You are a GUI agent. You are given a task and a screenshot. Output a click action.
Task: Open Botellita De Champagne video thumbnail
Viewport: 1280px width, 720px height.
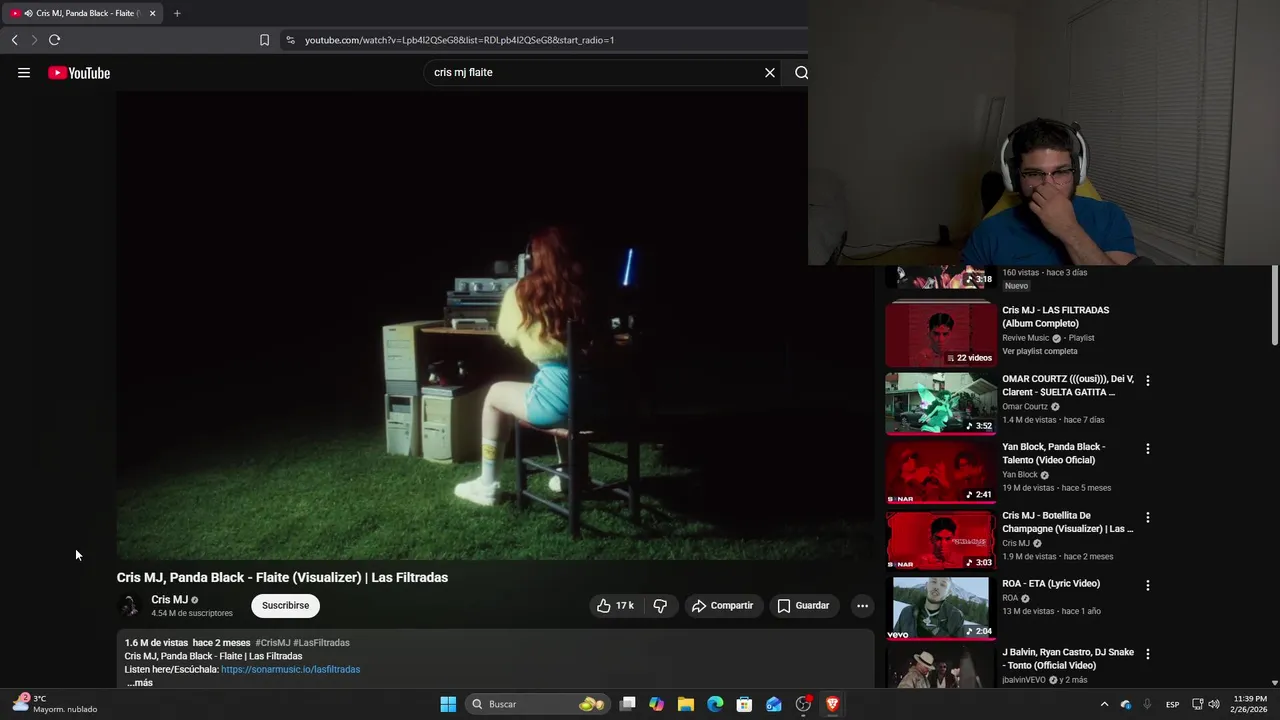[x=941, y=540]
